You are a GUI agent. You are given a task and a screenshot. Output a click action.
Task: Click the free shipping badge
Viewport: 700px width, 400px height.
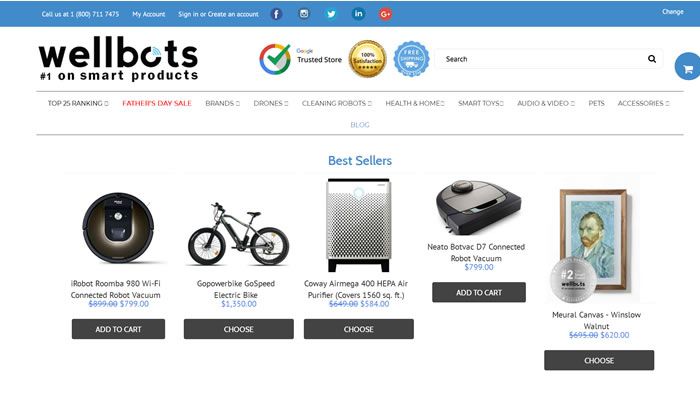[411, 58]
